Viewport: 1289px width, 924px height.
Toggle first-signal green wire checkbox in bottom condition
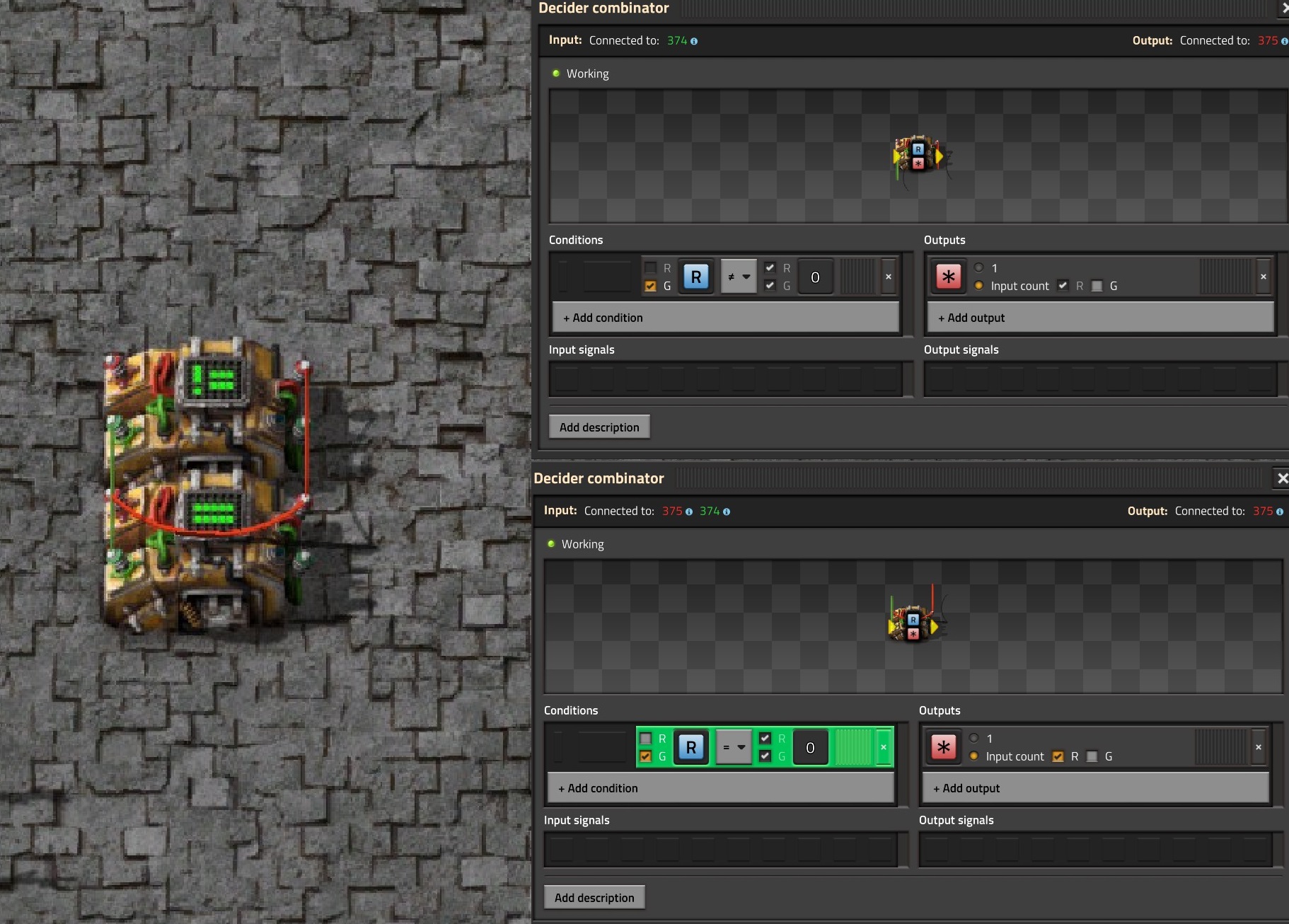tap(646, 756)
